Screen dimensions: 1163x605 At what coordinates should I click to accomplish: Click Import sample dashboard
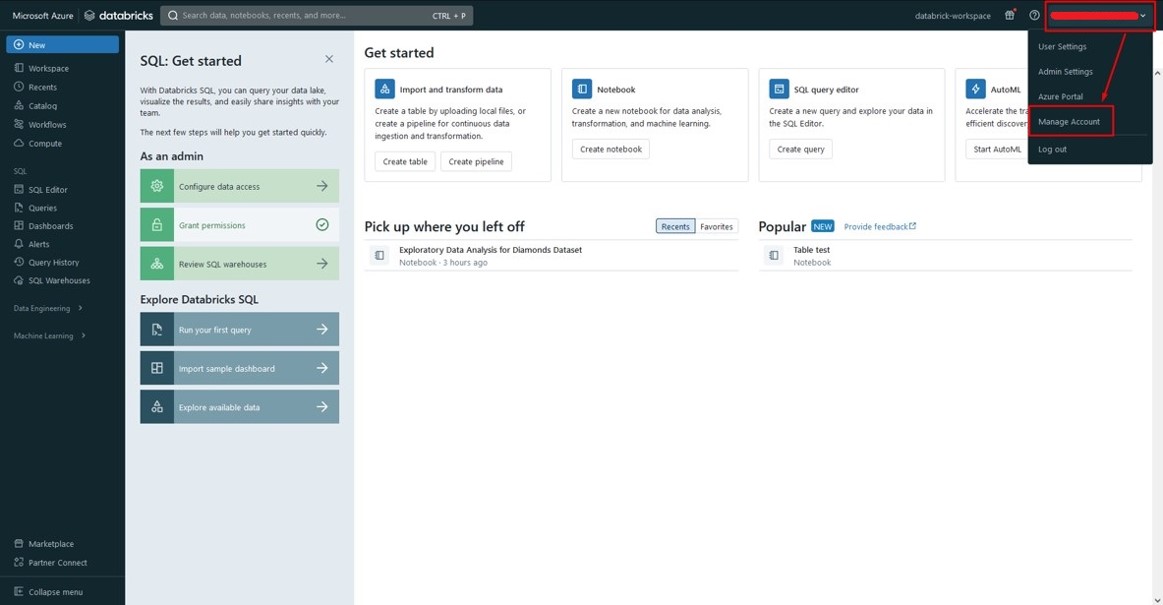pyautogui.click(x=240, y=368)
